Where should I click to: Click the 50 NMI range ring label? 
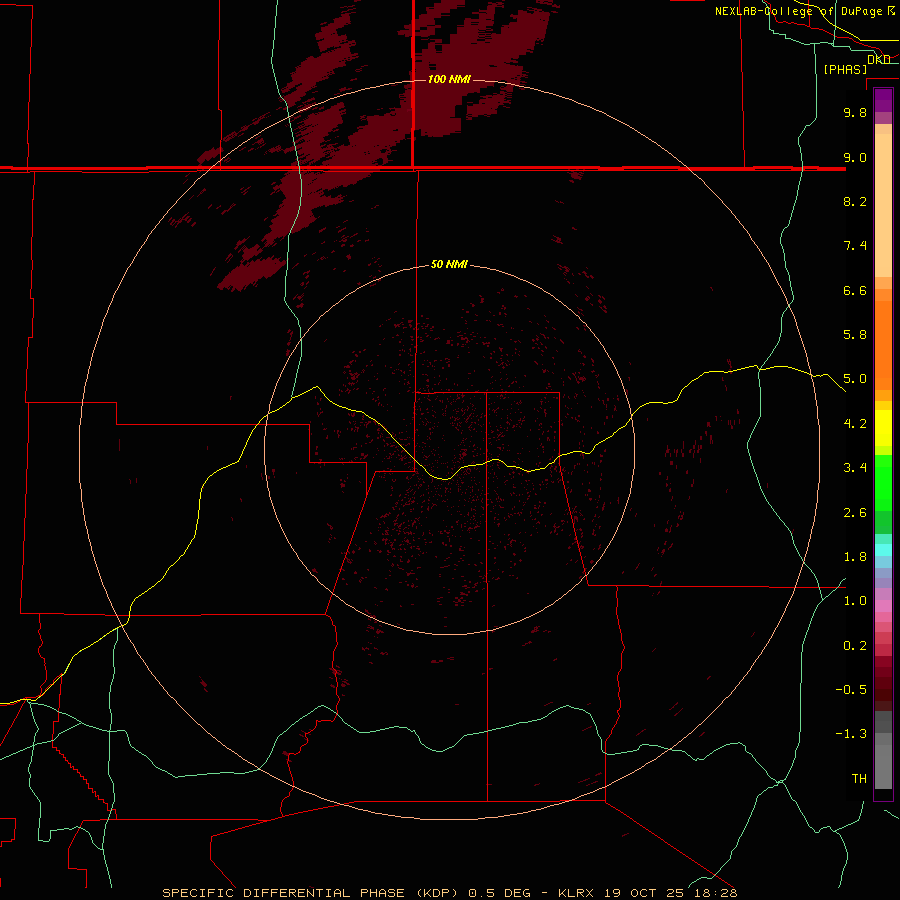click(x=449, y=264)
